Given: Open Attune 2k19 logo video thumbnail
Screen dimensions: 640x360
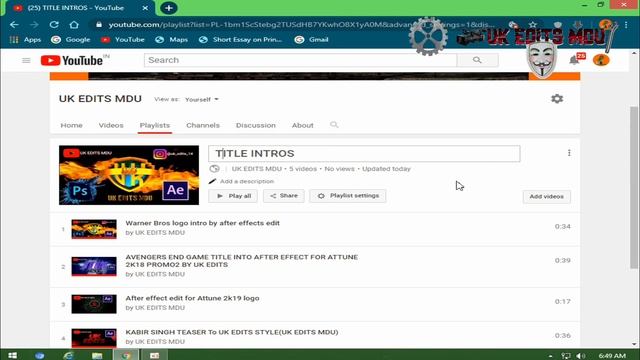Looking at the screenshot, I should point(94,304).
